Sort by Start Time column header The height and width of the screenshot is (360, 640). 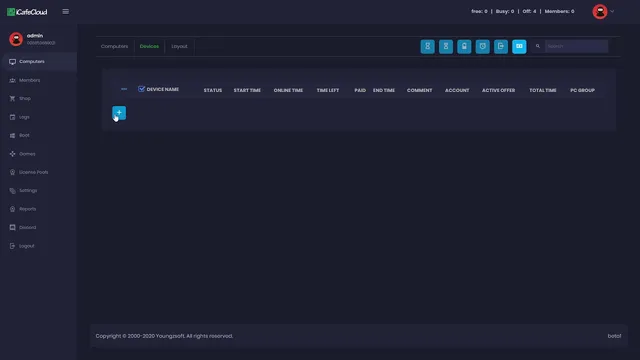click(x=247, y=90)
